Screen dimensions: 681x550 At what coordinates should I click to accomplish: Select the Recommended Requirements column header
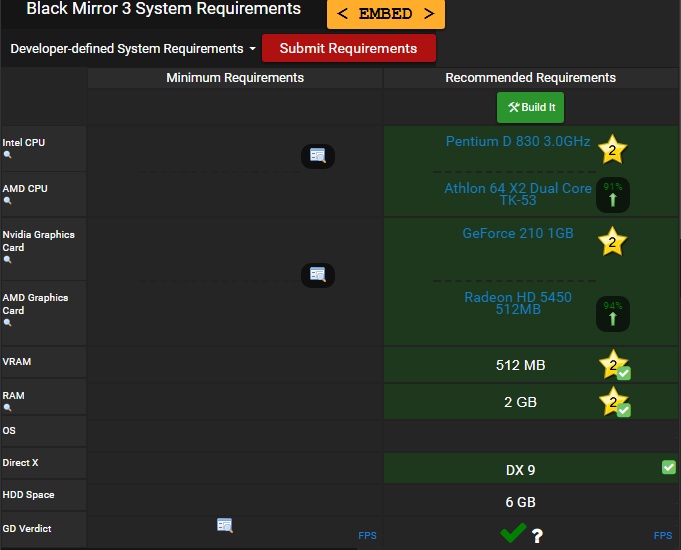(531, 78)
